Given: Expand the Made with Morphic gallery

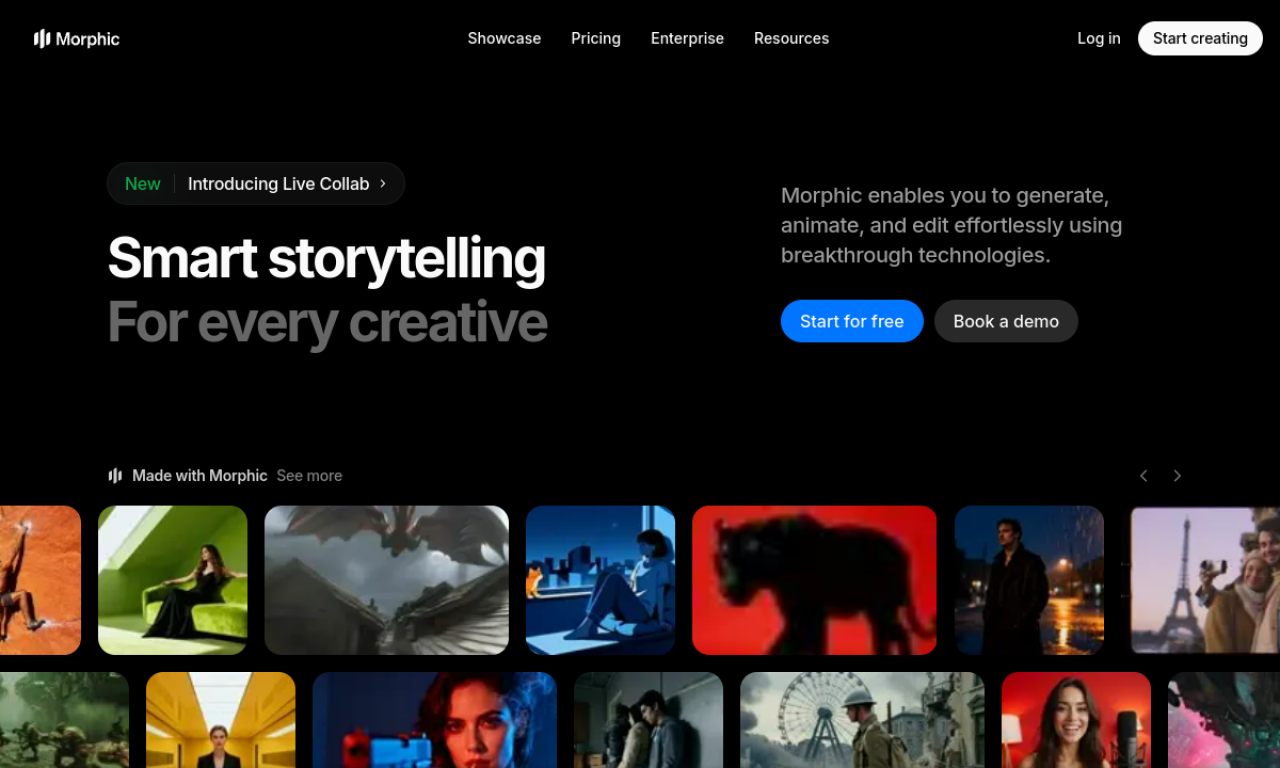Looking at the screenshot, I should click(x=309, y=476).
